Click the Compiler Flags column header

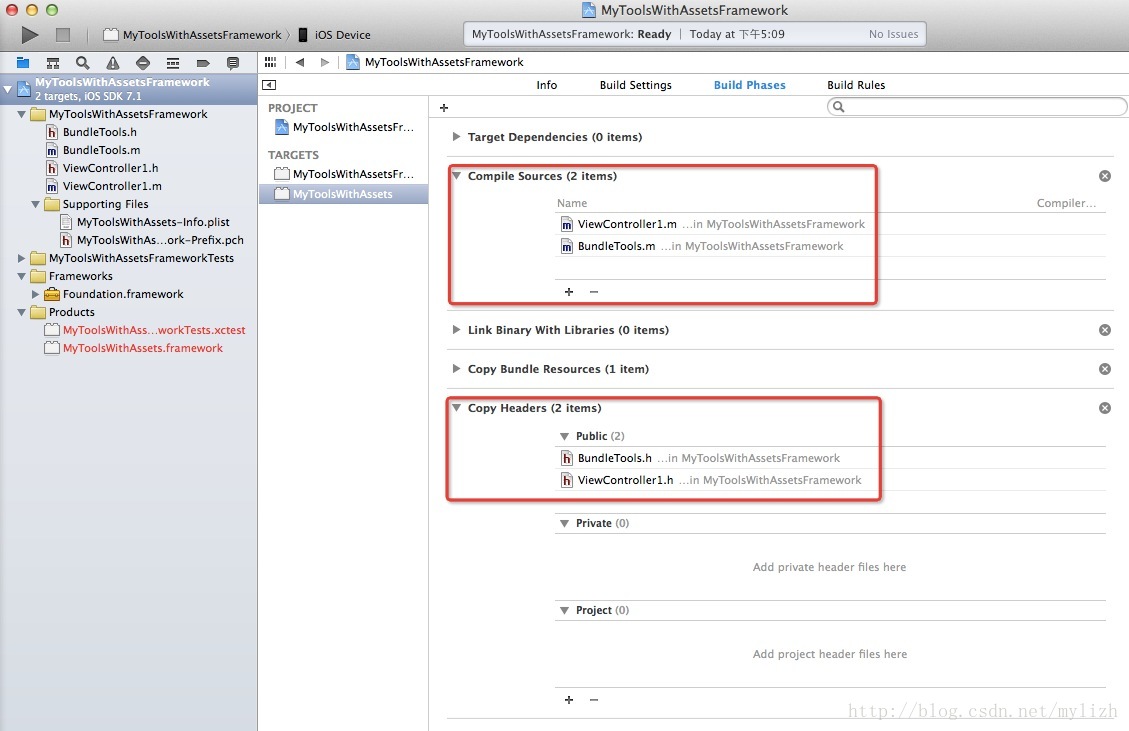[x=1066, y=203]
